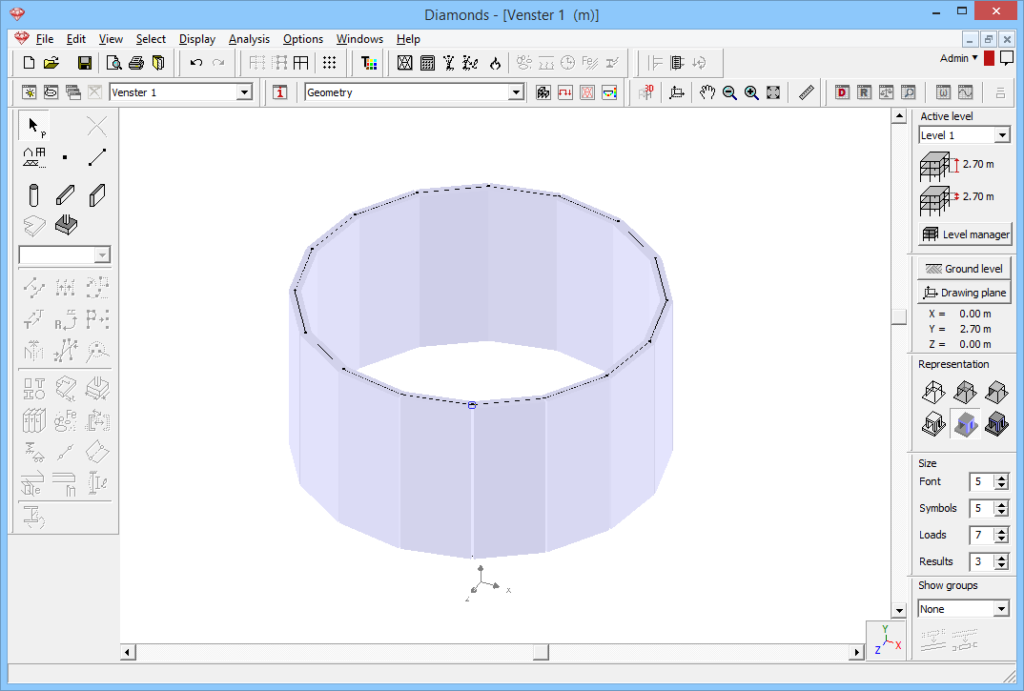This screenshot has width=1024, height=691.
Task: Click the colored T text icon
Action: (369, 63)
